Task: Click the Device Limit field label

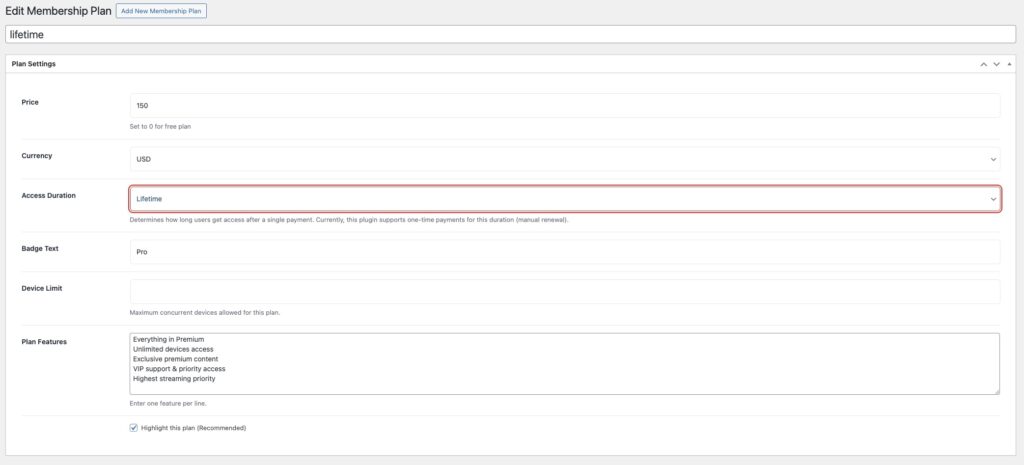Action: pyautogui.click(x=42, y=288)
